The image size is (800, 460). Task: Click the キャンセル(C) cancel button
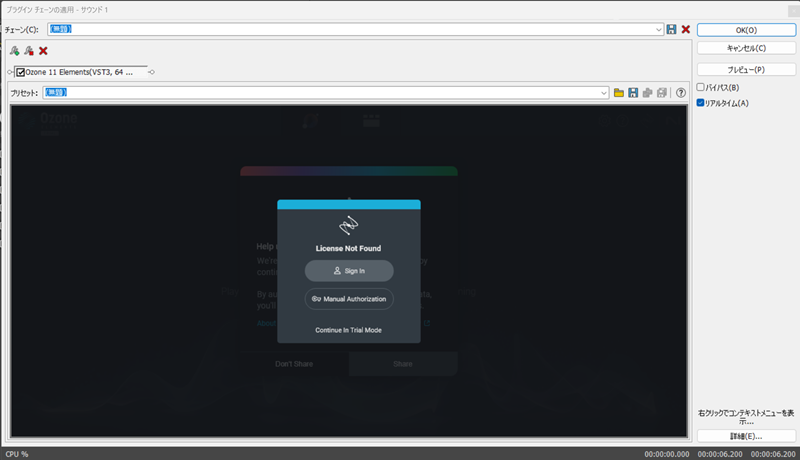point(746,48)
